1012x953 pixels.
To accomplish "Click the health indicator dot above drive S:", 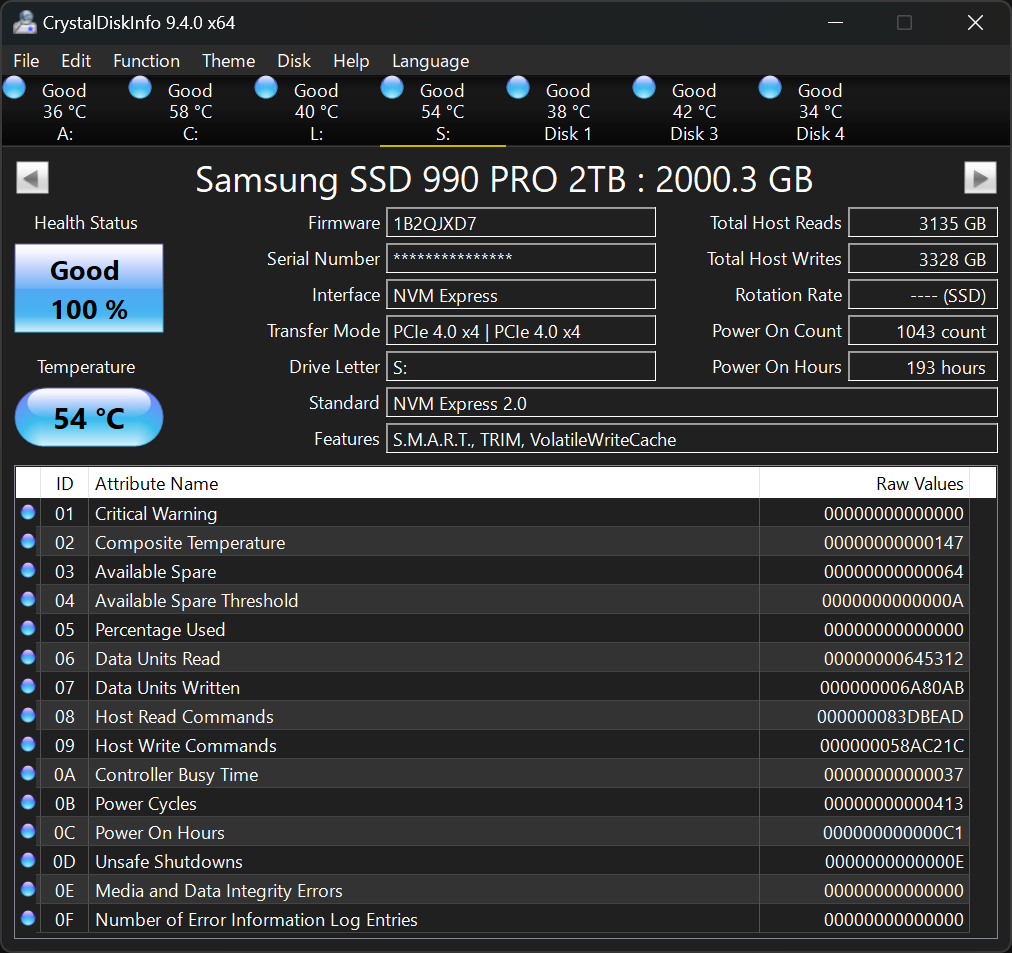I will [391, 87].
